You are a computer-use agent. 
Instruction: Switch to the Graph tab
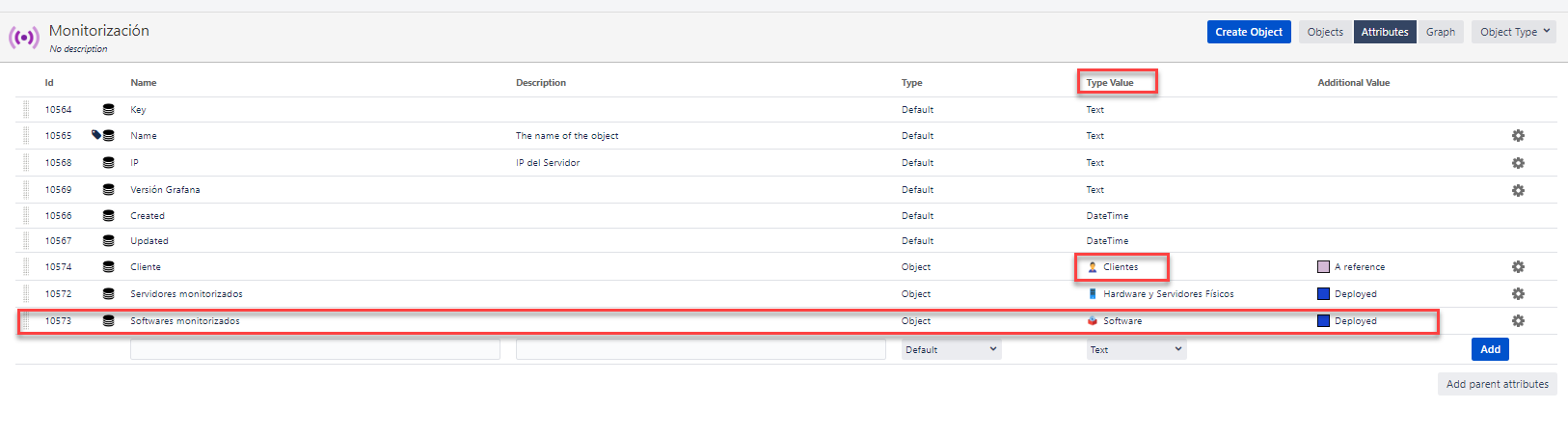click(x=1441, y=32)
